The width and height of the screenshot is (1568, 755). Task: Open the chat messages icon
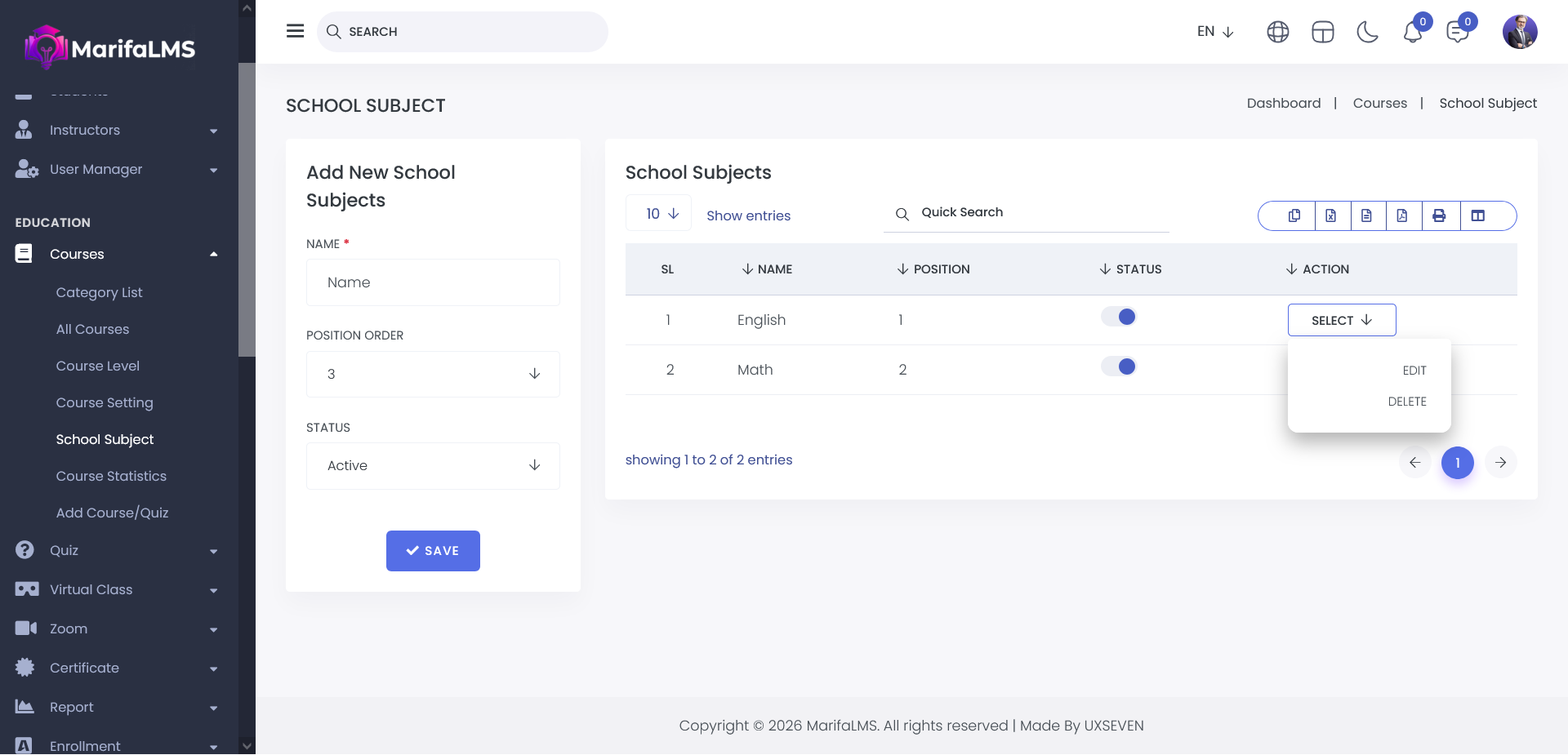1457,33
